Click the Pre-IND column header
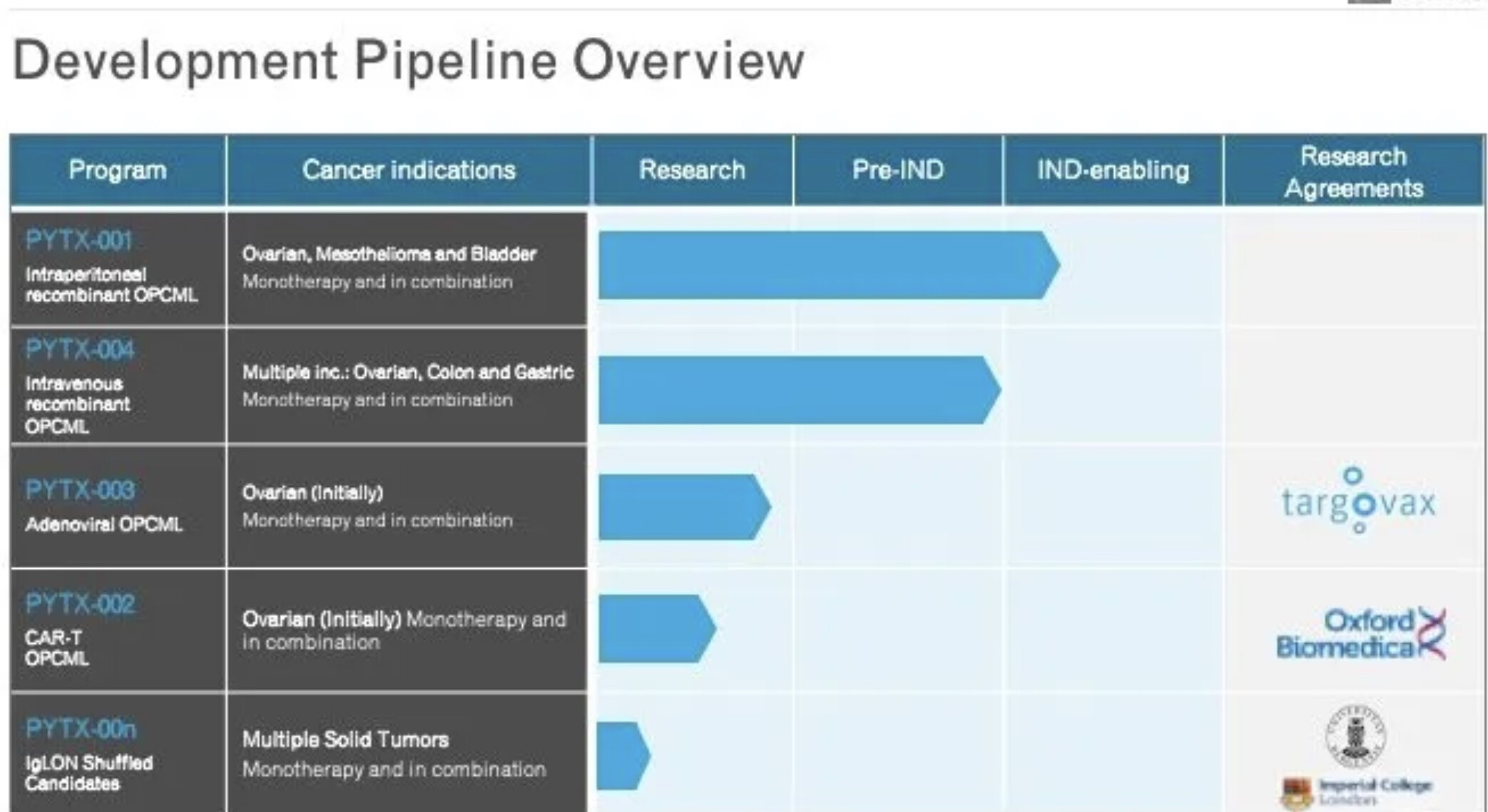This screenshot has height=812, width=1488. (x=897, y=170)
